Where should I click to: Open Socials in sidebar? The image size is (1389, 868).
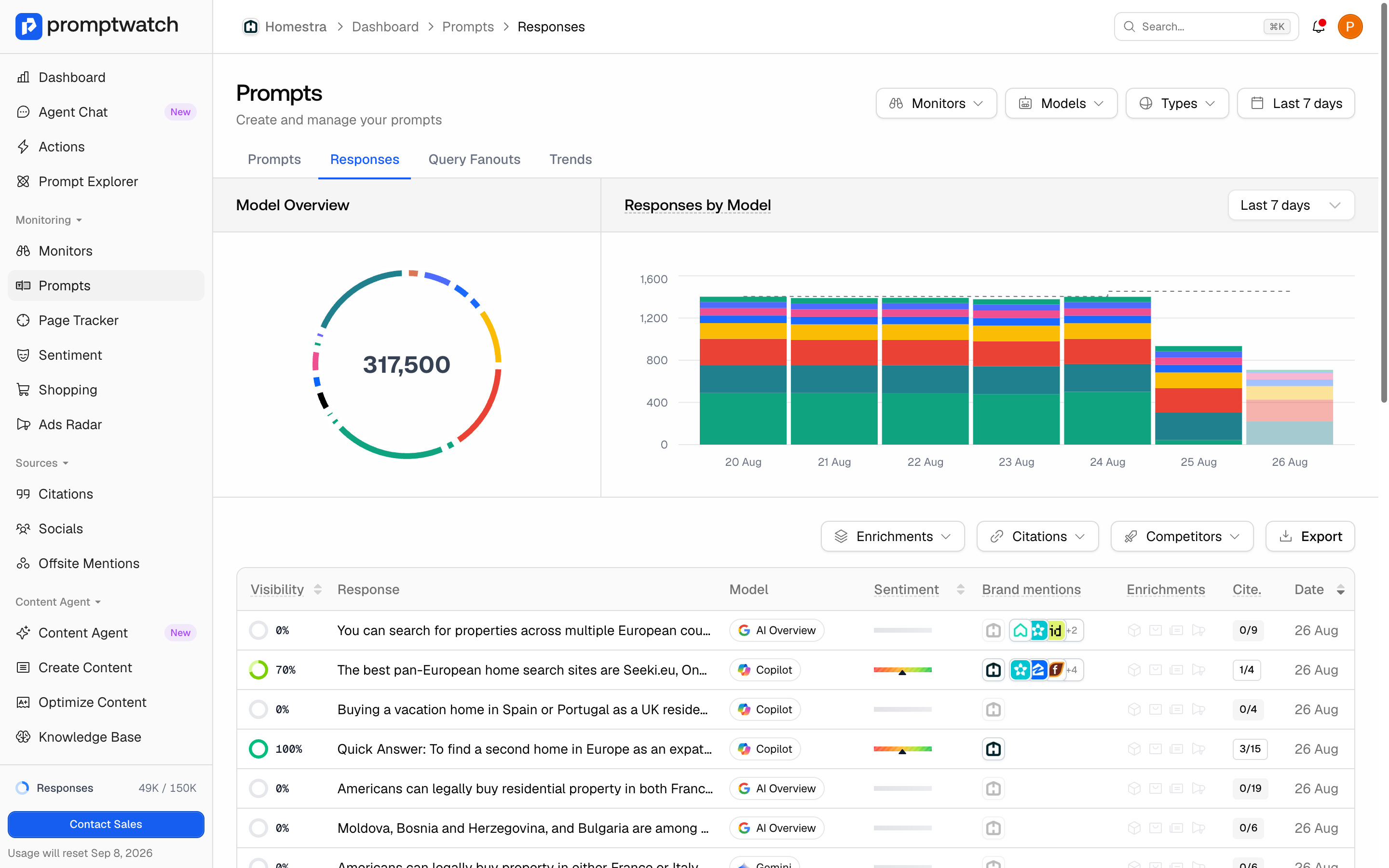pyautogui.click(x=106, y=529)
